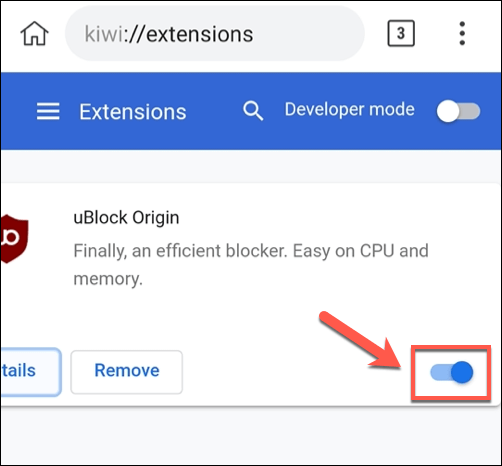Go to the browser home page
The image size is (502, 466).
34,33
